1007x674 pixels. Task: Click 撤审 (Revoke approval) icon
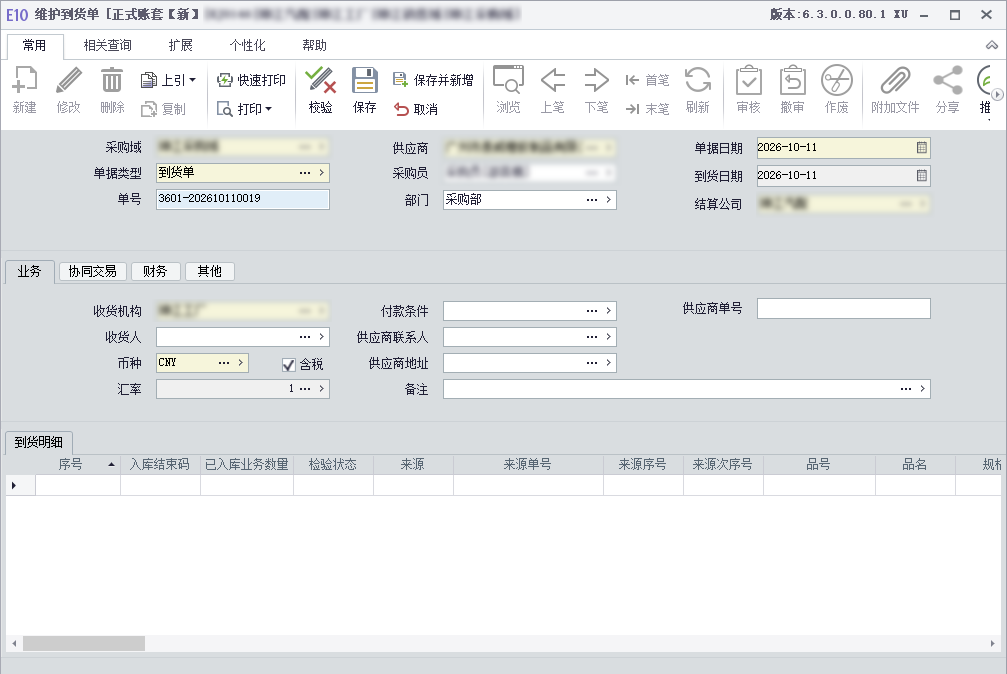792,81
